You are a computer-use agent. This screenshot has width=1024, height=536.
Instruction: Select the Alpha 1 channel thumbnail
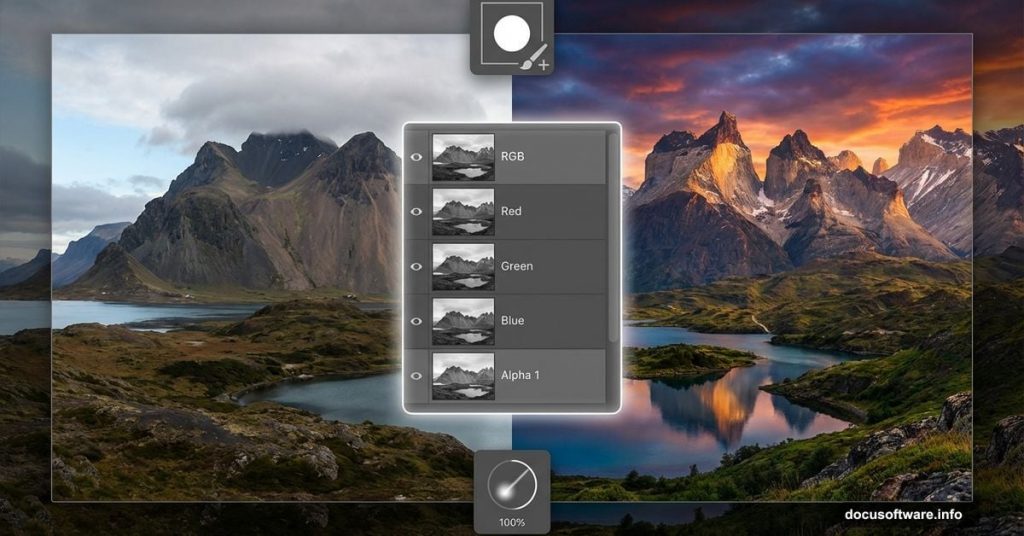[463, 376]
